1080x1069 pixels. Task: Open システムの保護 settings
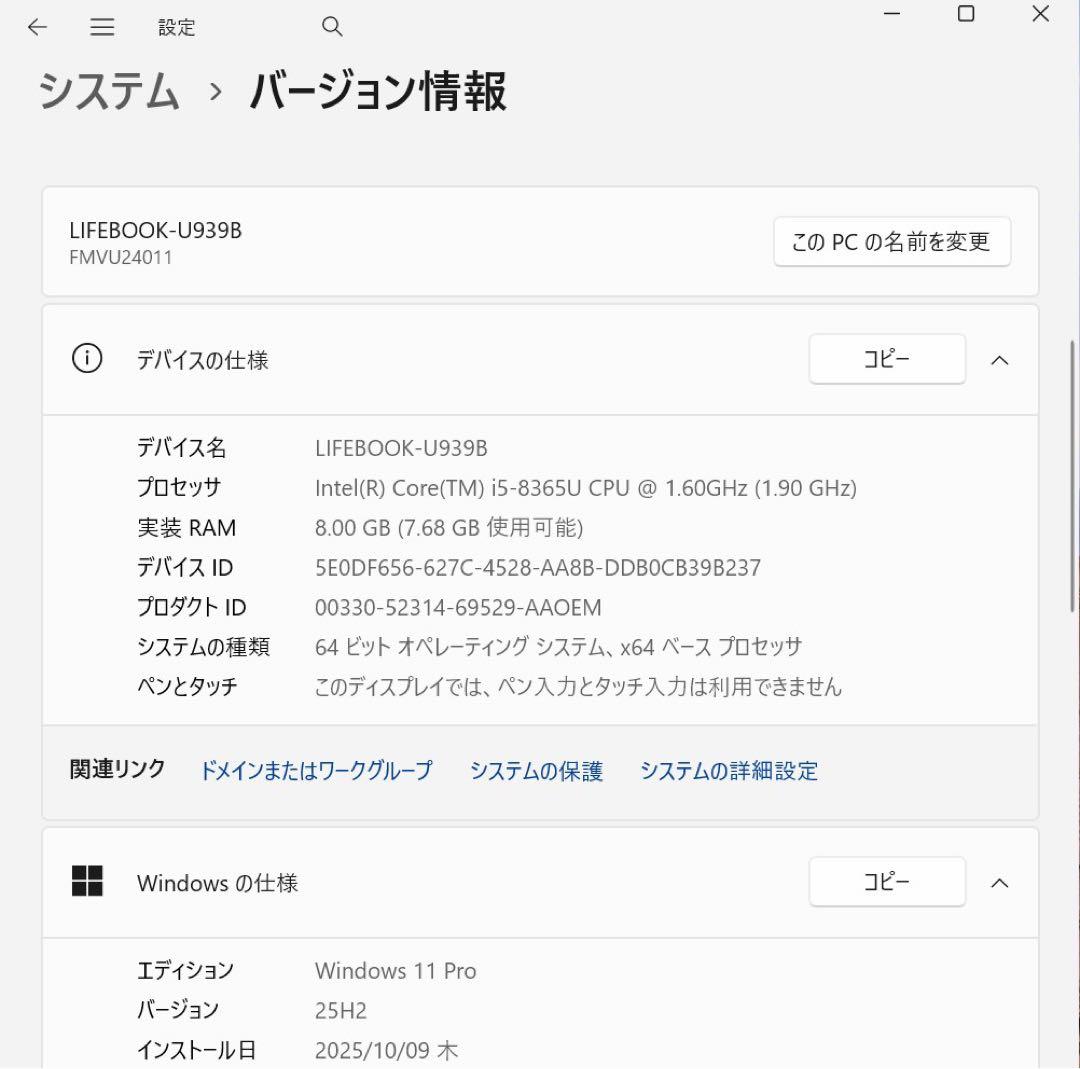point(537,771)
